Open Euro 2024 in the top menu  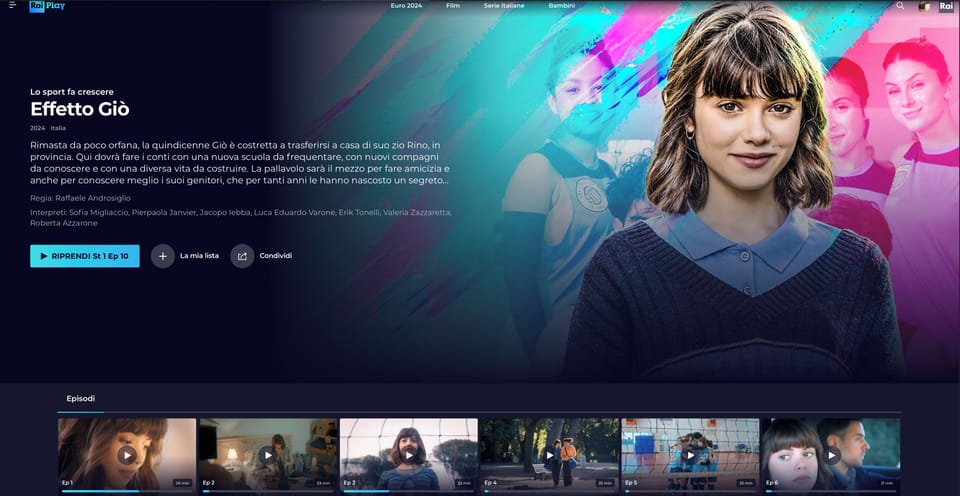tap(407, 6)
